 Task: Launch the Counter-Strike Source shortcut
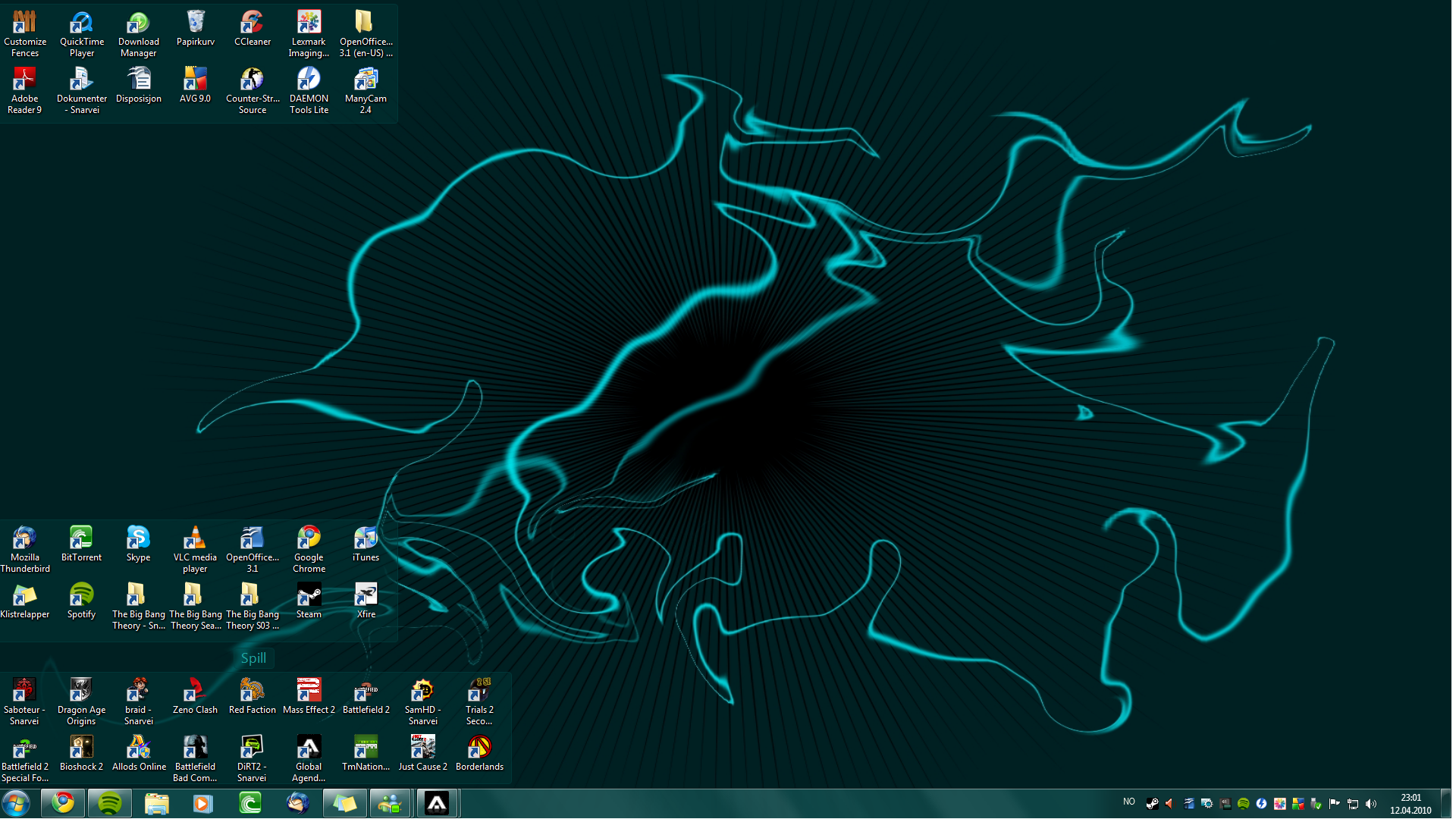click(253, 91)
